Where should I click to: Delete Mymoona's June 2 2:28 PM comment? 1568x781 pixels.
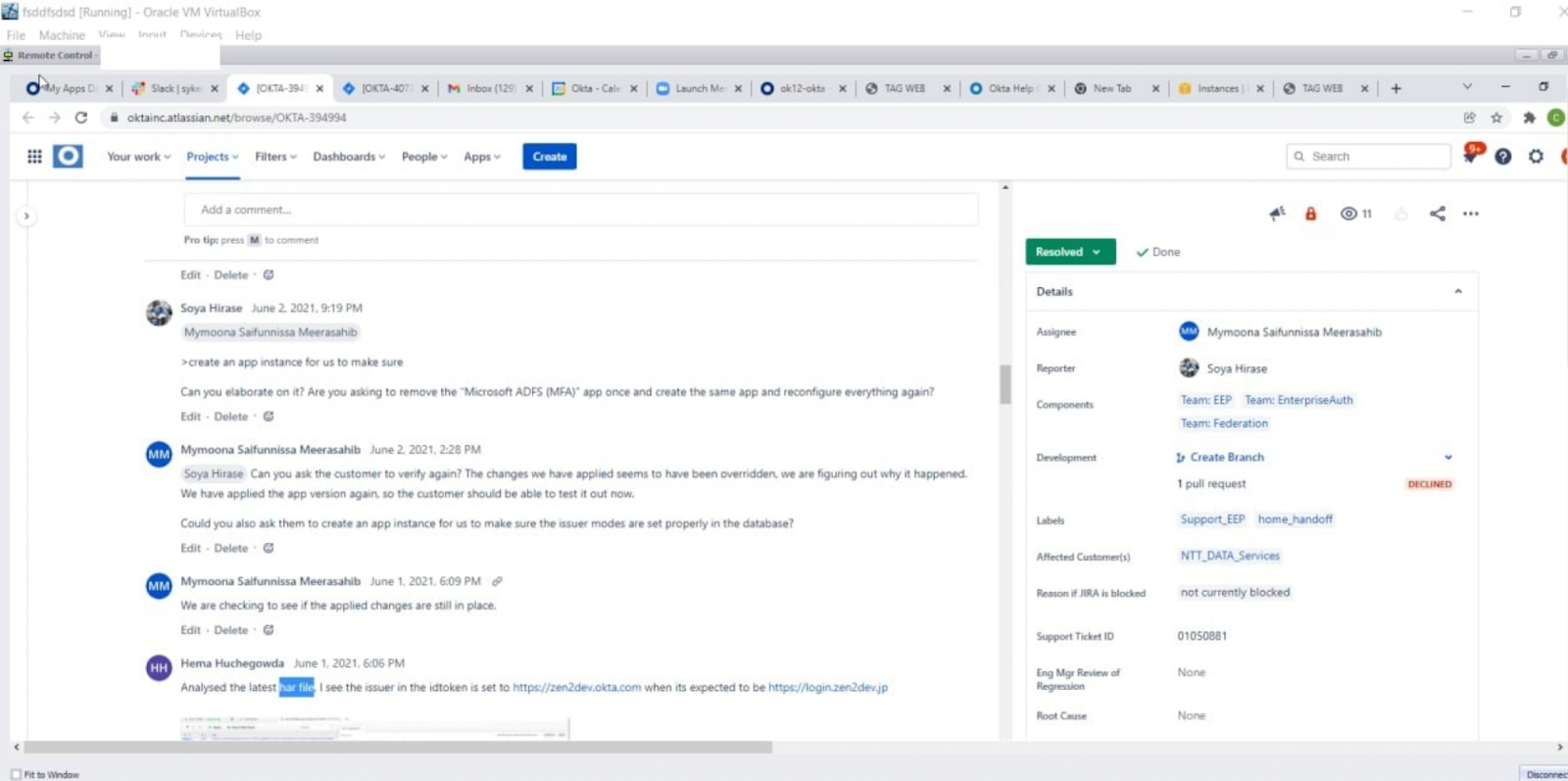coord(231,549)
